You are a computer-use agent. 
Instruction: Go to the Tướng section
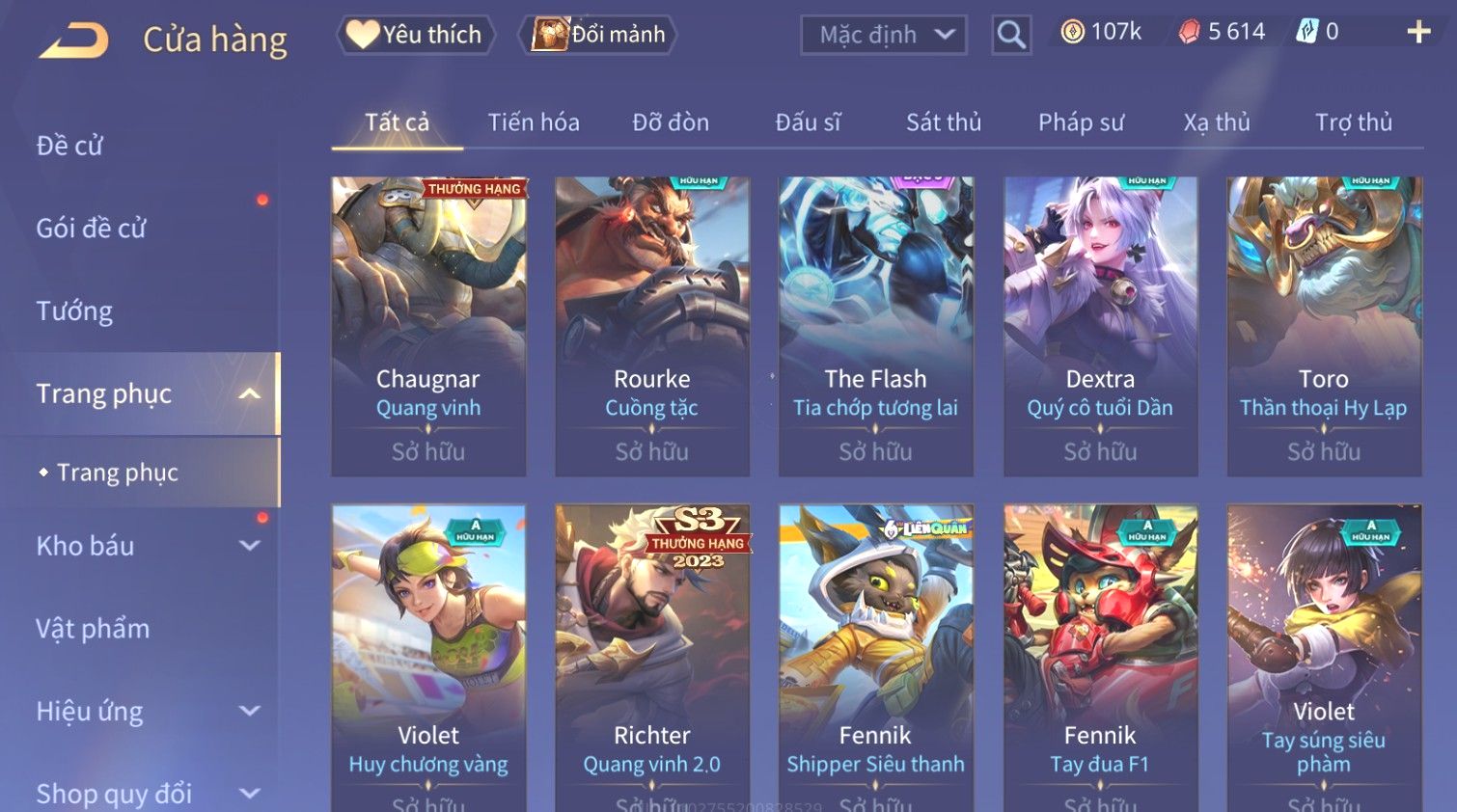pyautogui.click(x=74, y=311)
